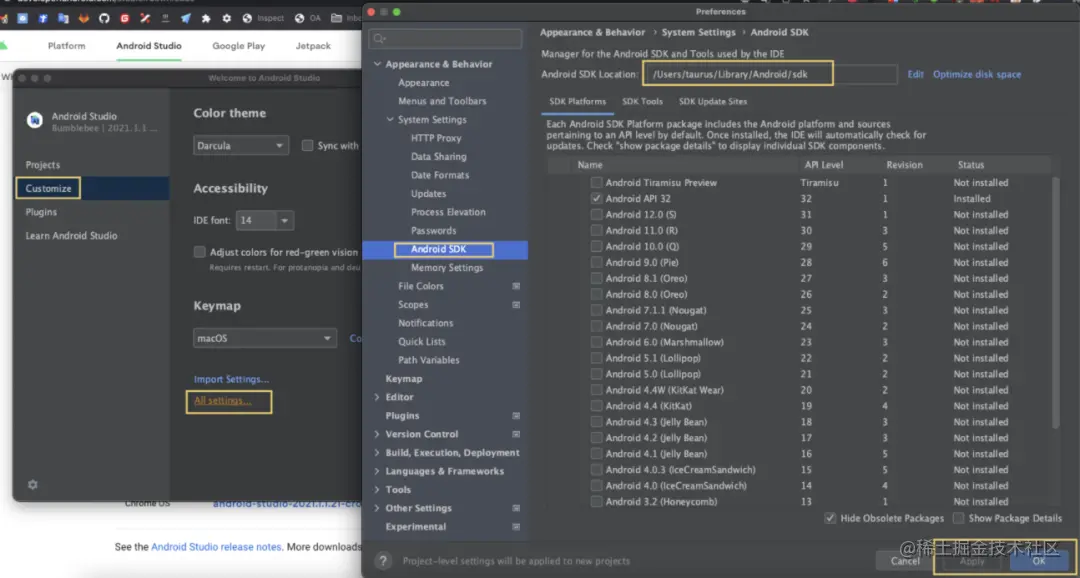Open the GitLab bookmark icon in browser
Image resolution: width=1080 pixels, height=578 pixels.
[83, 19]
